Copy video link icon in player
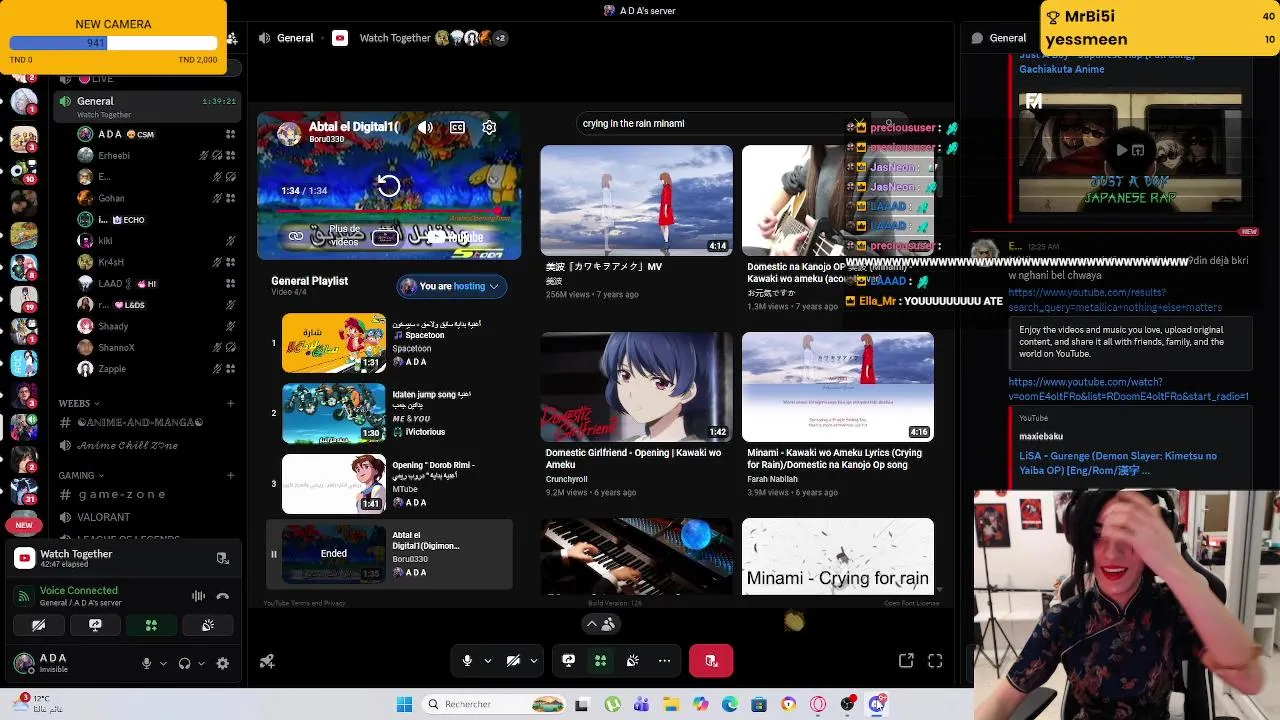Screen dimensions: 1280x720 pos(296,237)
